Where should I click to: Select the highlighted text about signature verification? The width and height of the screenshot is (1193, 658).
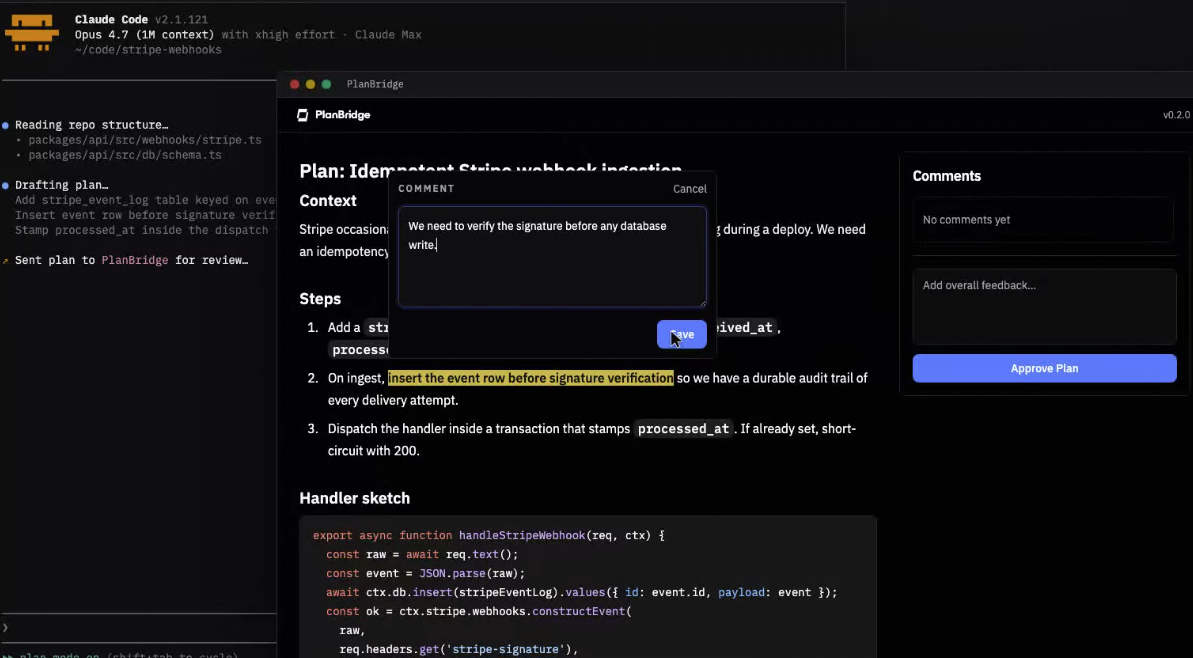(x=530, y=377)
